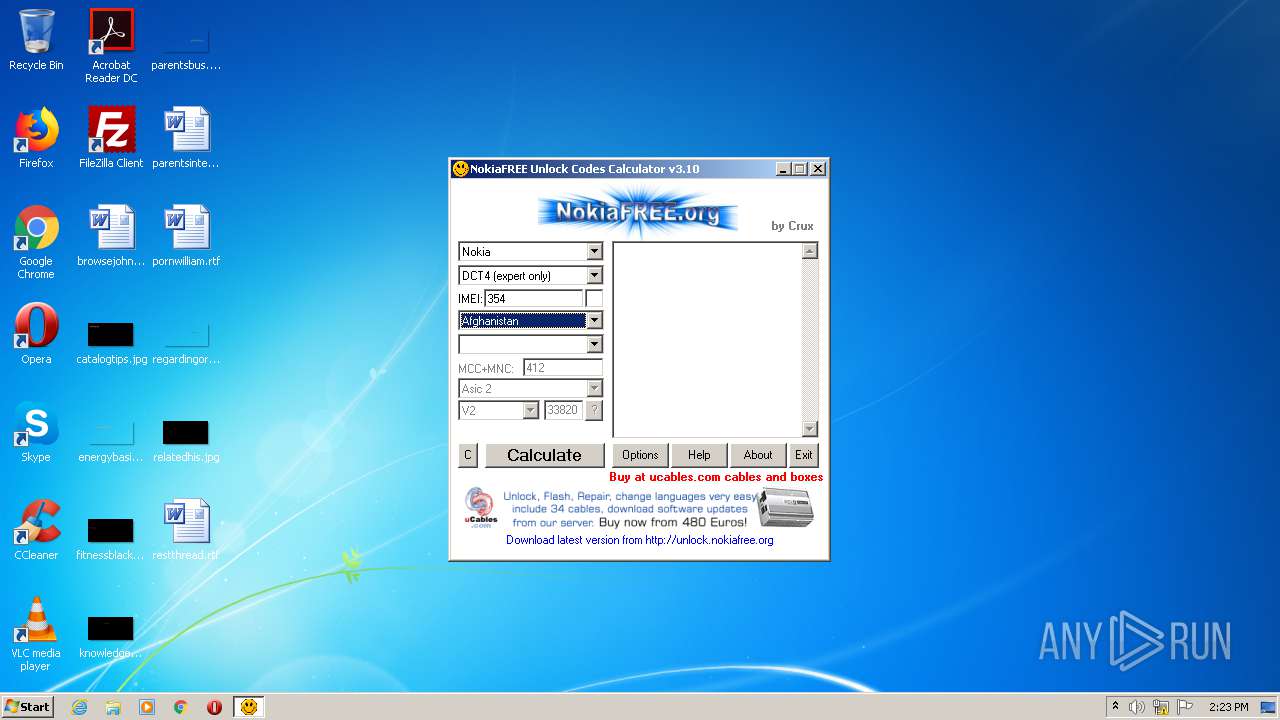Screen dimensions: 1280x720
Task: Open Google Chrome desktop shortcut
Action: coord(36,242)
